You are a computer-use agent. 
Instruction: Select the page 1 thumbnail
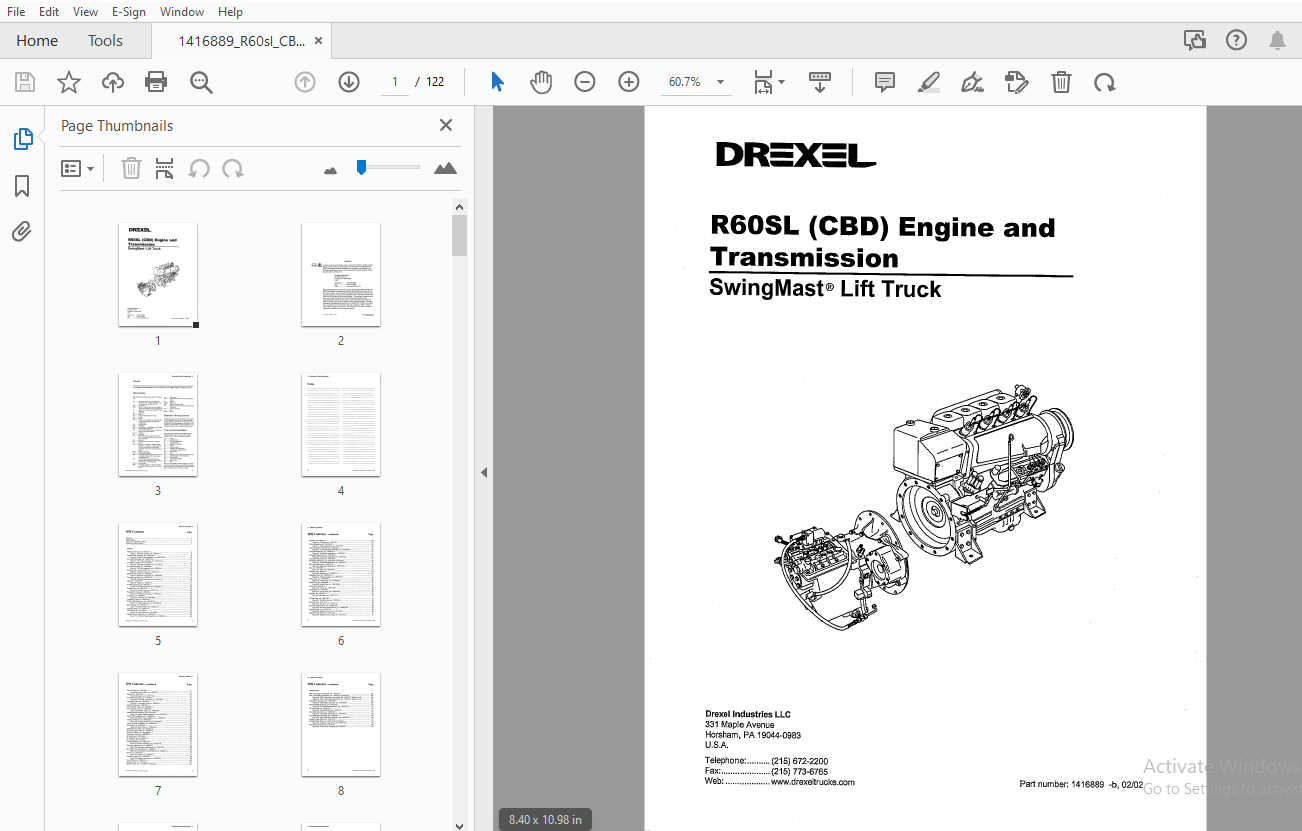click(158, 275)
